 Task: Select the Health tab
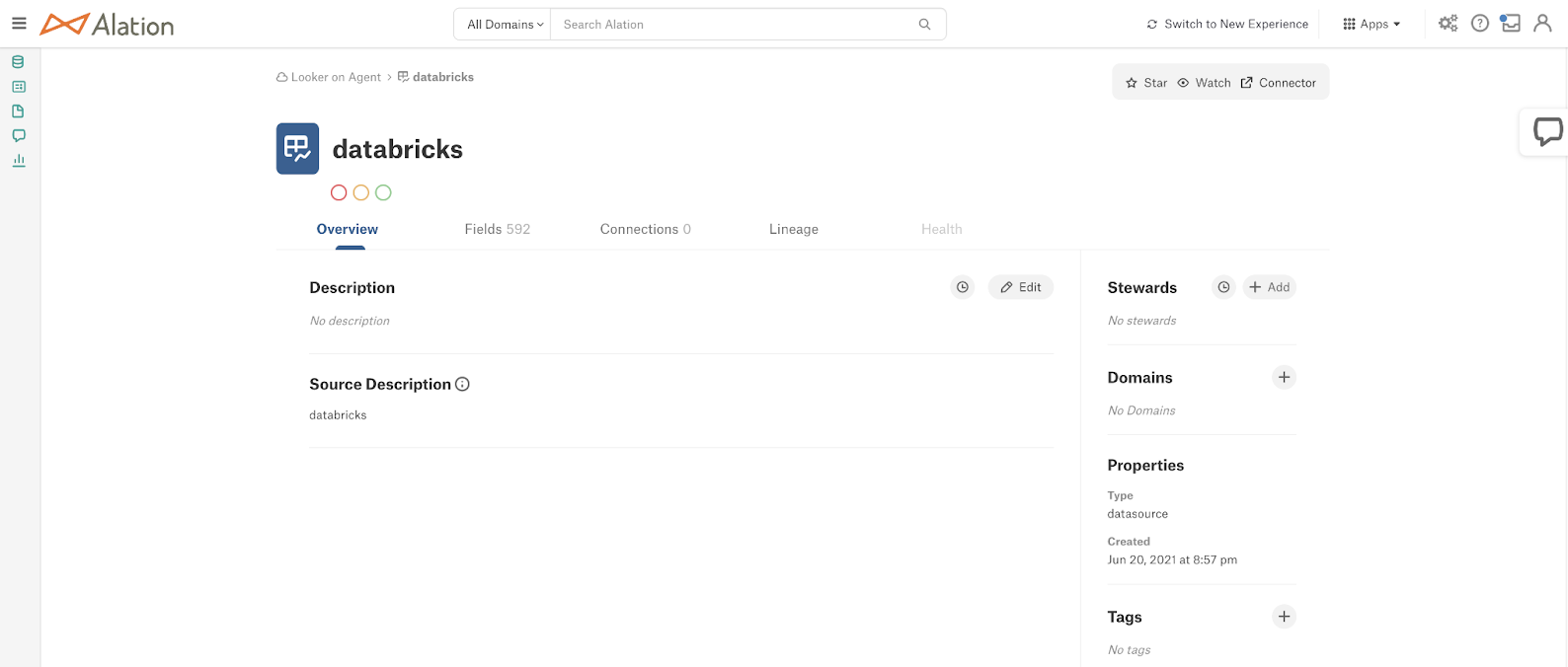pos(942,229)
